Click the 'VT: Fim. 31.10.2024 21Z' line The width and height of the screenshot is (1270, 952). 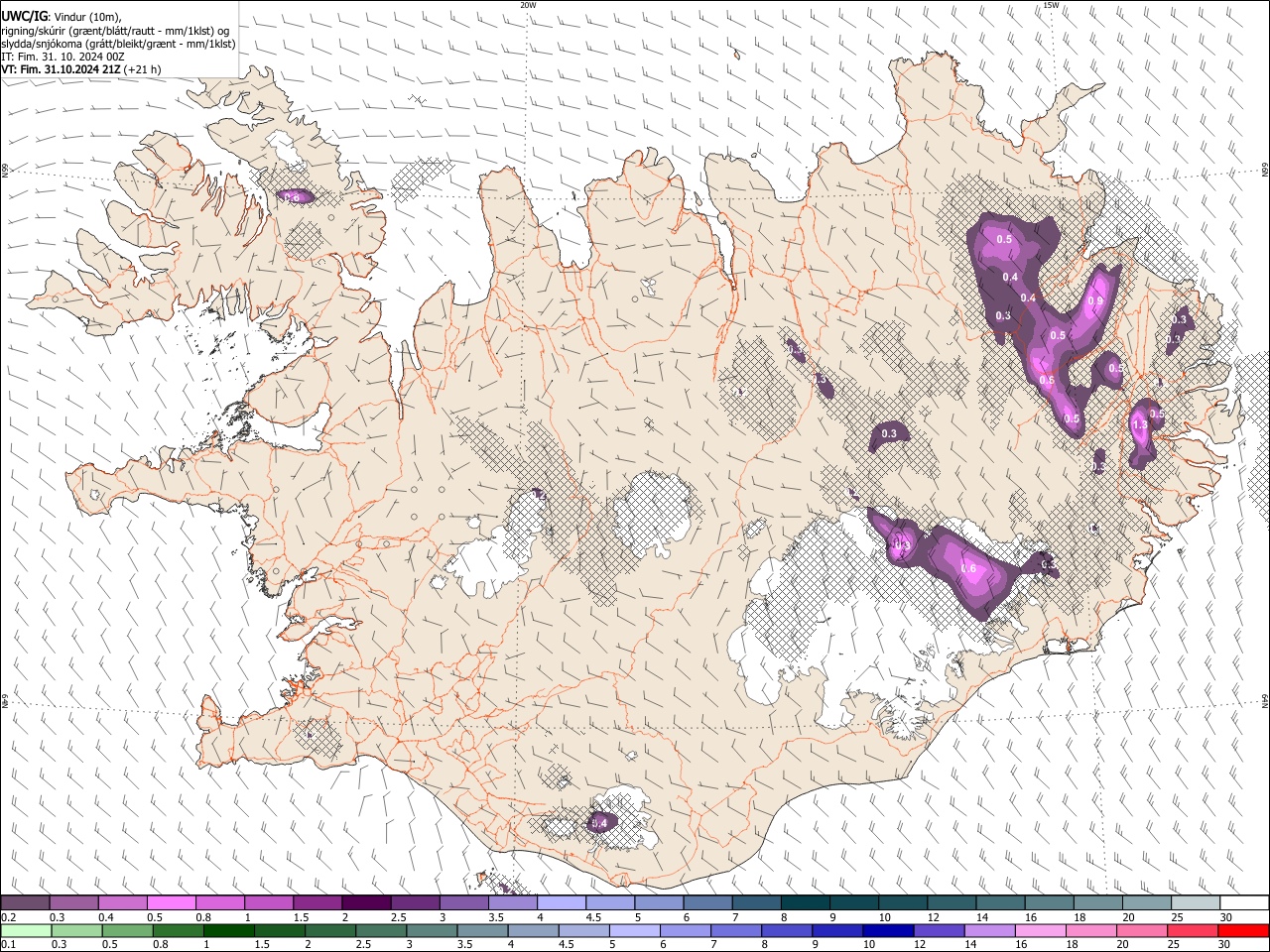pos(62,69)
